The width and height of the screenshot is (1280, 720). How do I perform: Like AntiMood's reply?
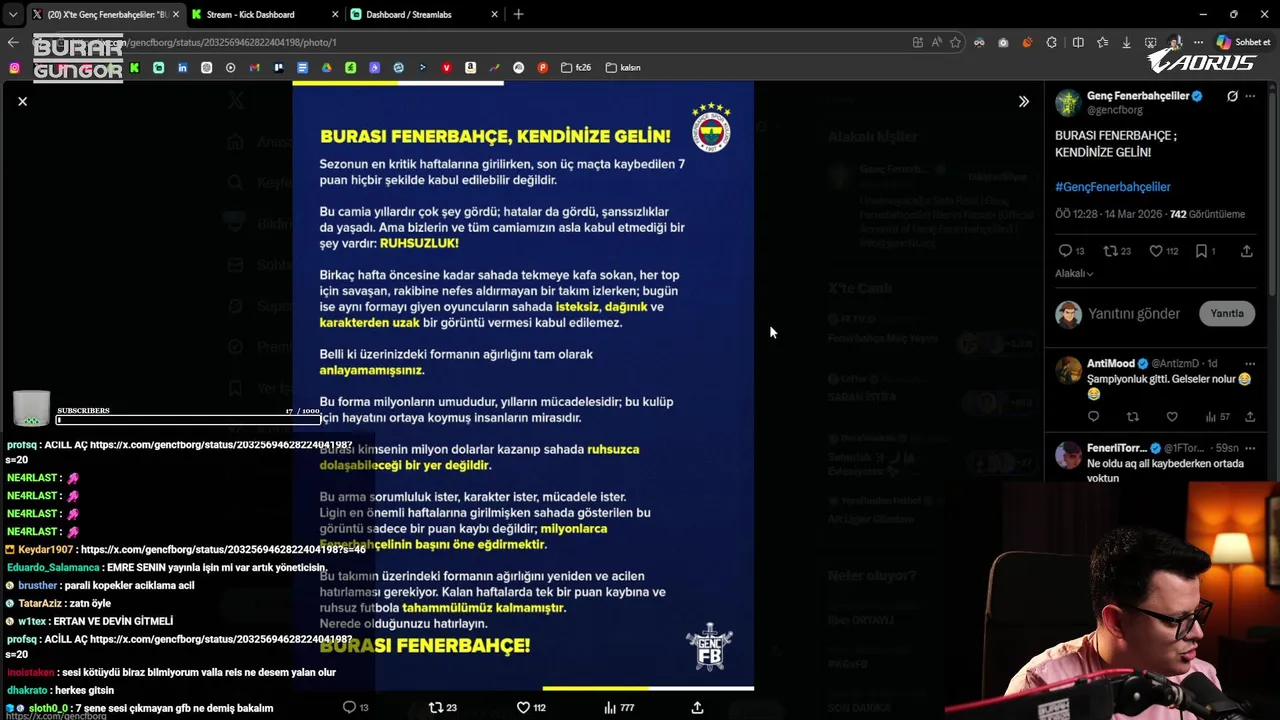click(1172, 416)
